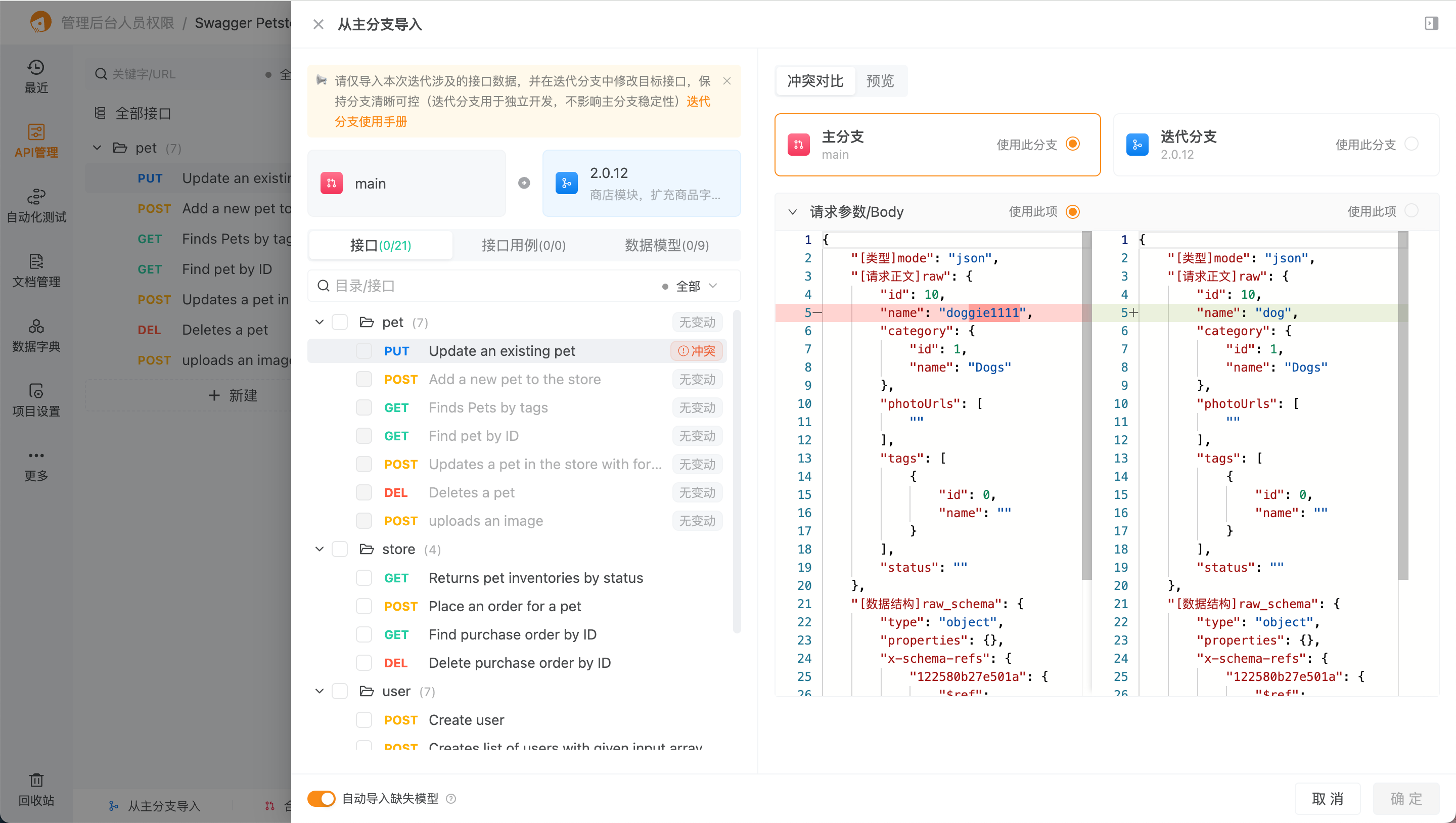Collapse the 请求参数/Body section
The width and height of the screenshot is (1456, 823).
(792, 211)
